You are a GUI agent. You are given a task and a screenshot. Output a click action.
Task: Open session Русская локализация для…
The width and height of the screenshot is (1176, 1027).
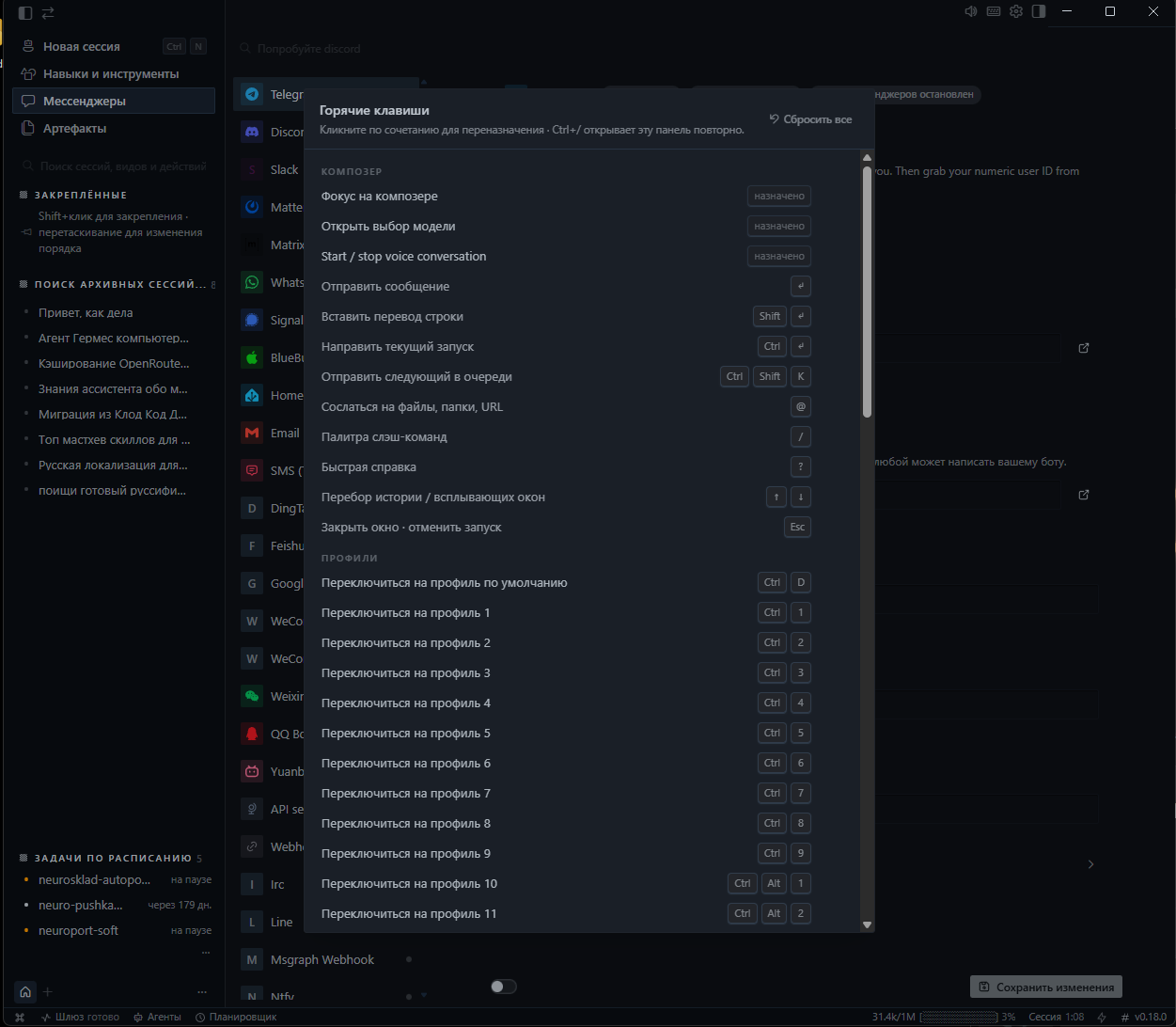(114, 465)
